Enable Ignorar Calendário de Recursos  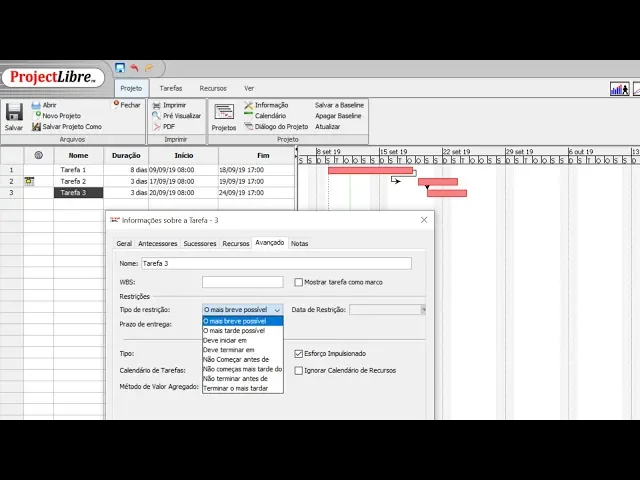tap(298, 371)
